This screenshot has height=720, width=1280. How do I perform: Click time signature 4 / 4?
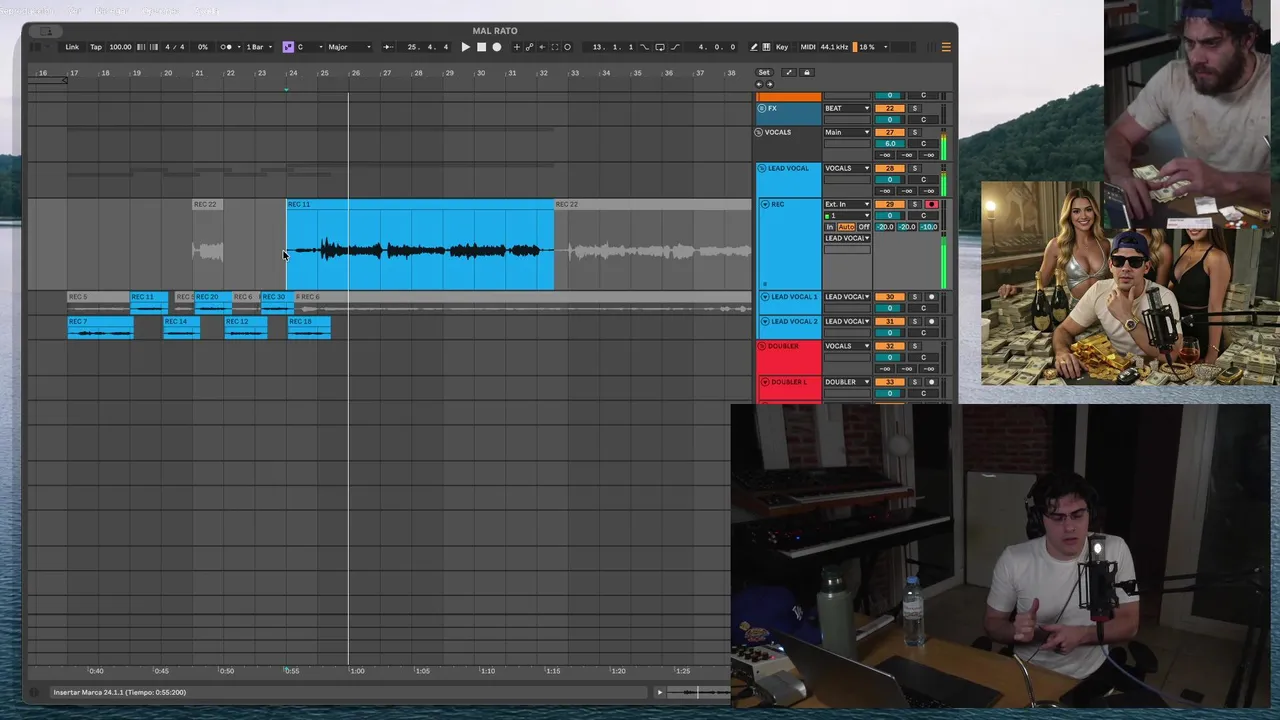tap(174, 47)
